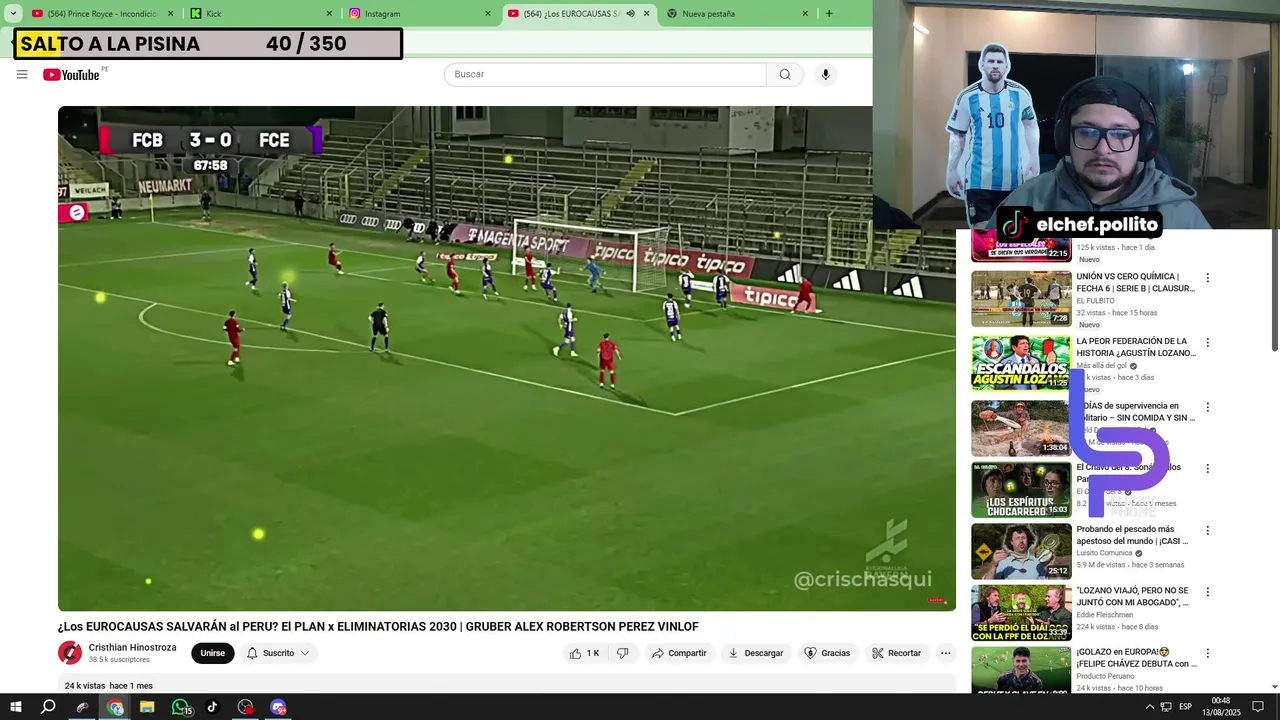Viewport: 1280px width, 720px height.
Task: Open options for El Chavo del 8 video
Action: click(x=1207, y=468)
